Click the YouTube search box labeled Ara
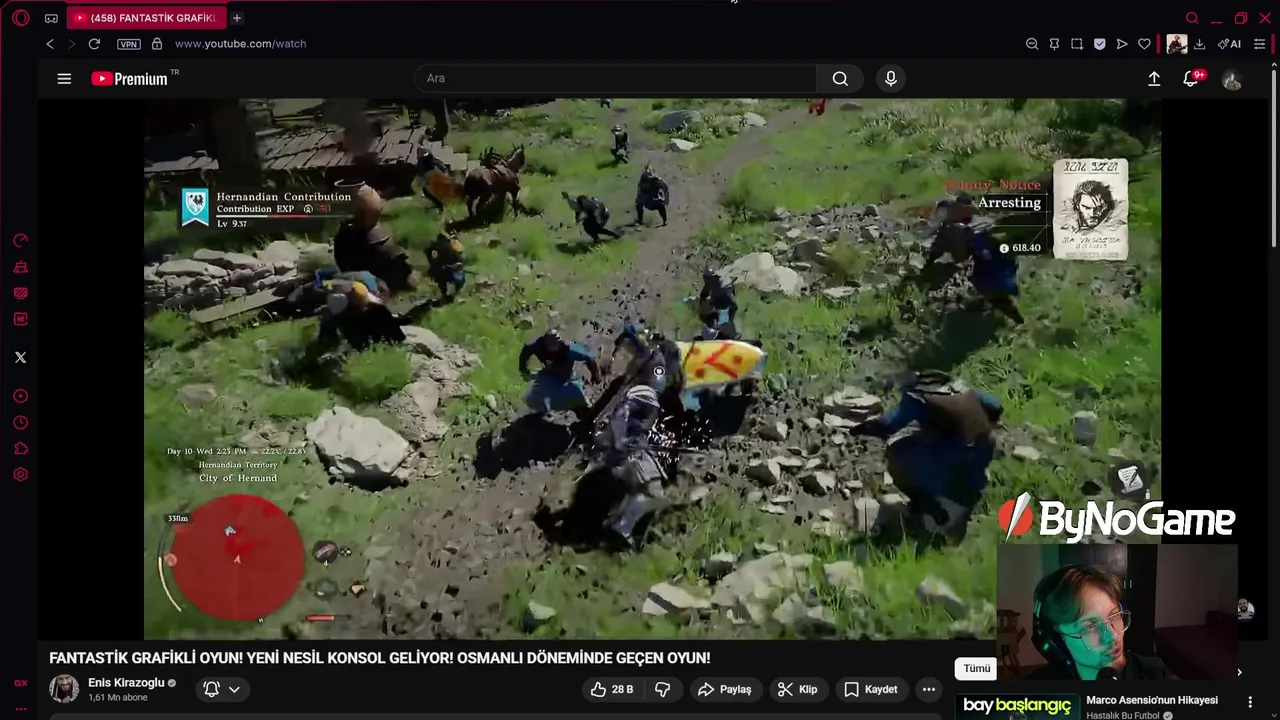This screenshot has width=1280, height=720. click(x=615, y=78)
